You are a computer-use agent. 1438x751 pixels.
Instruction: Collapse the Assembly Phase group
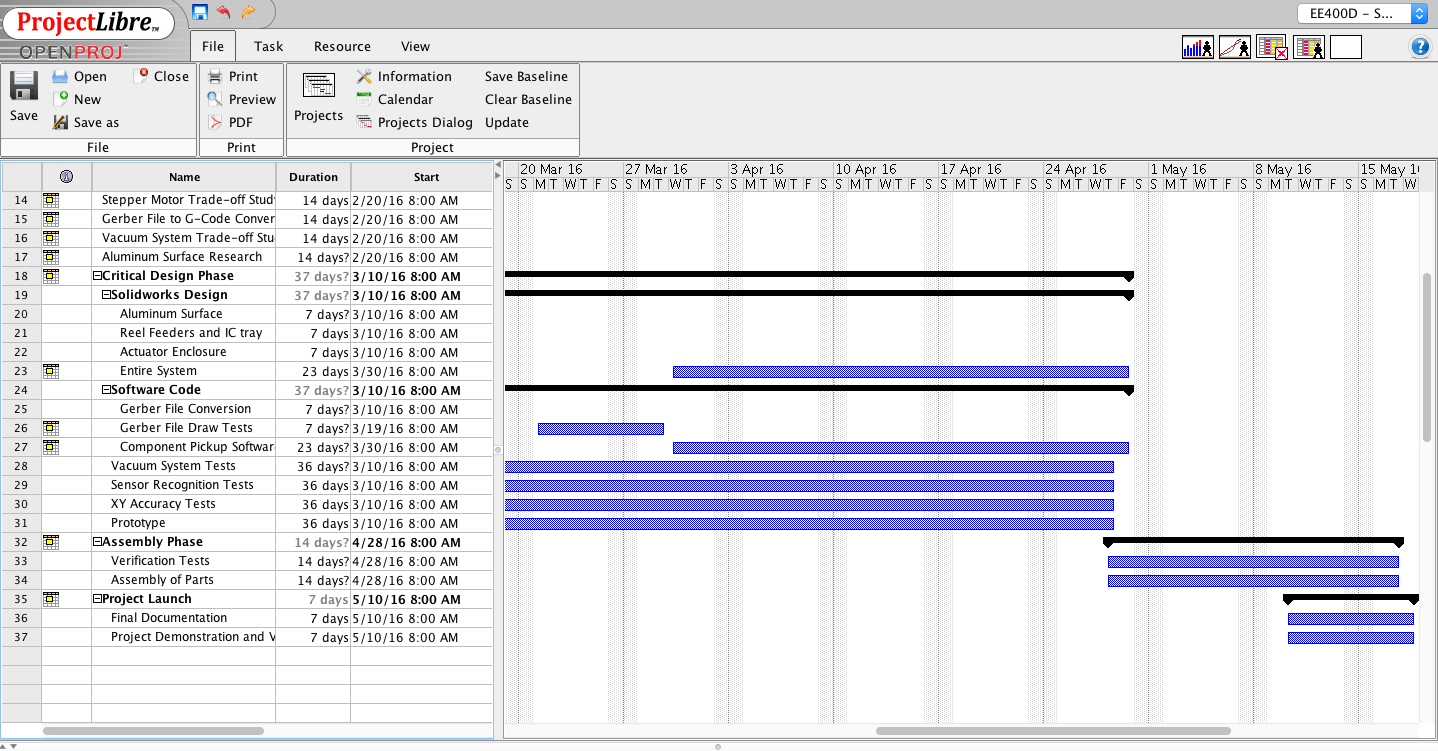tap(97, 542)
